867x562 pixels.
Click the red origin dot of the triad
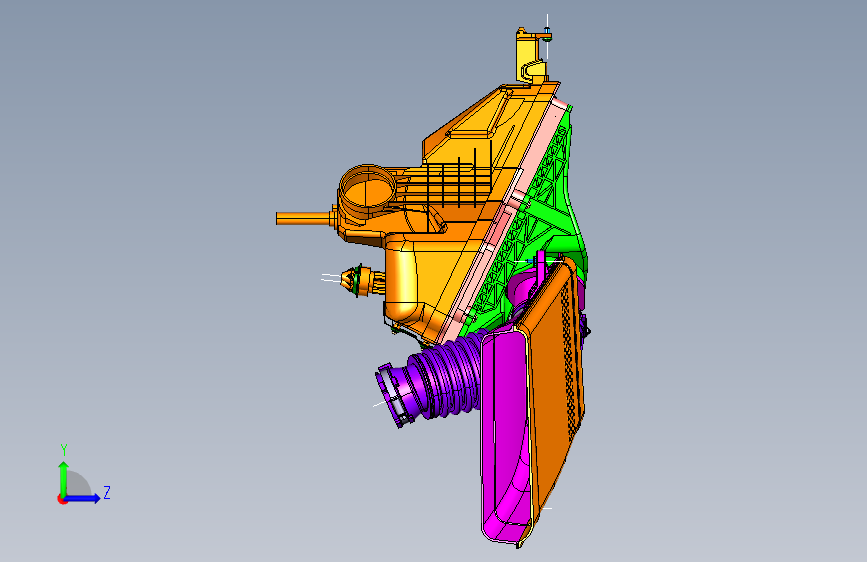click(62, 499)
